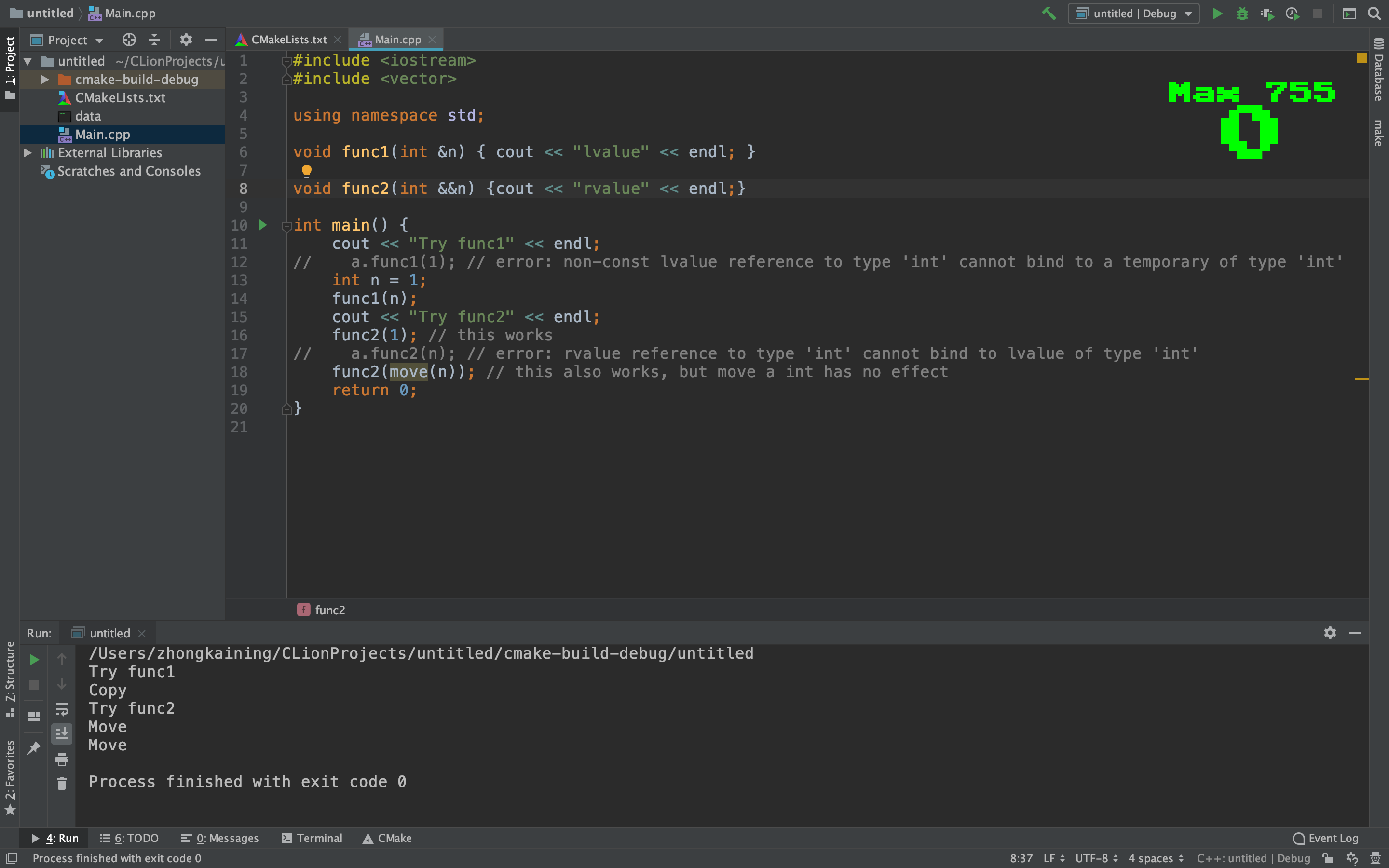Image resolution: width=1389 pixels, height=868 pixels.
Task: Fold the main() function at line 10
Action: 286,226
